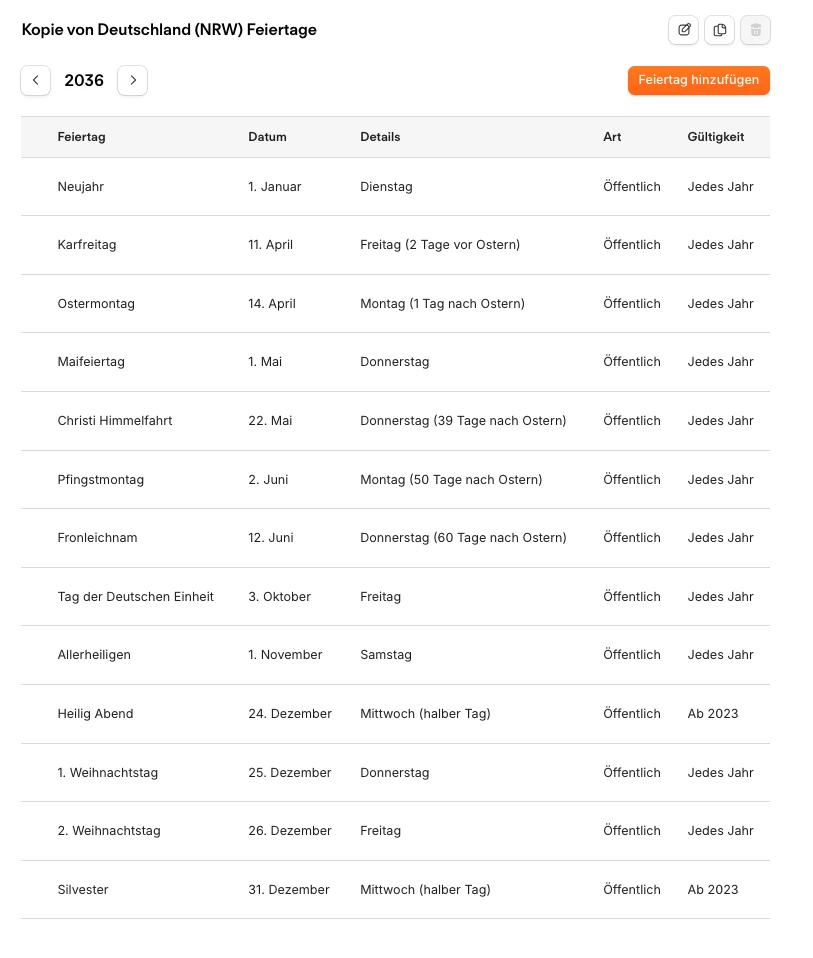813x958 pixels.
Task: Duplicate this holiday calendar
Action: 720,30
